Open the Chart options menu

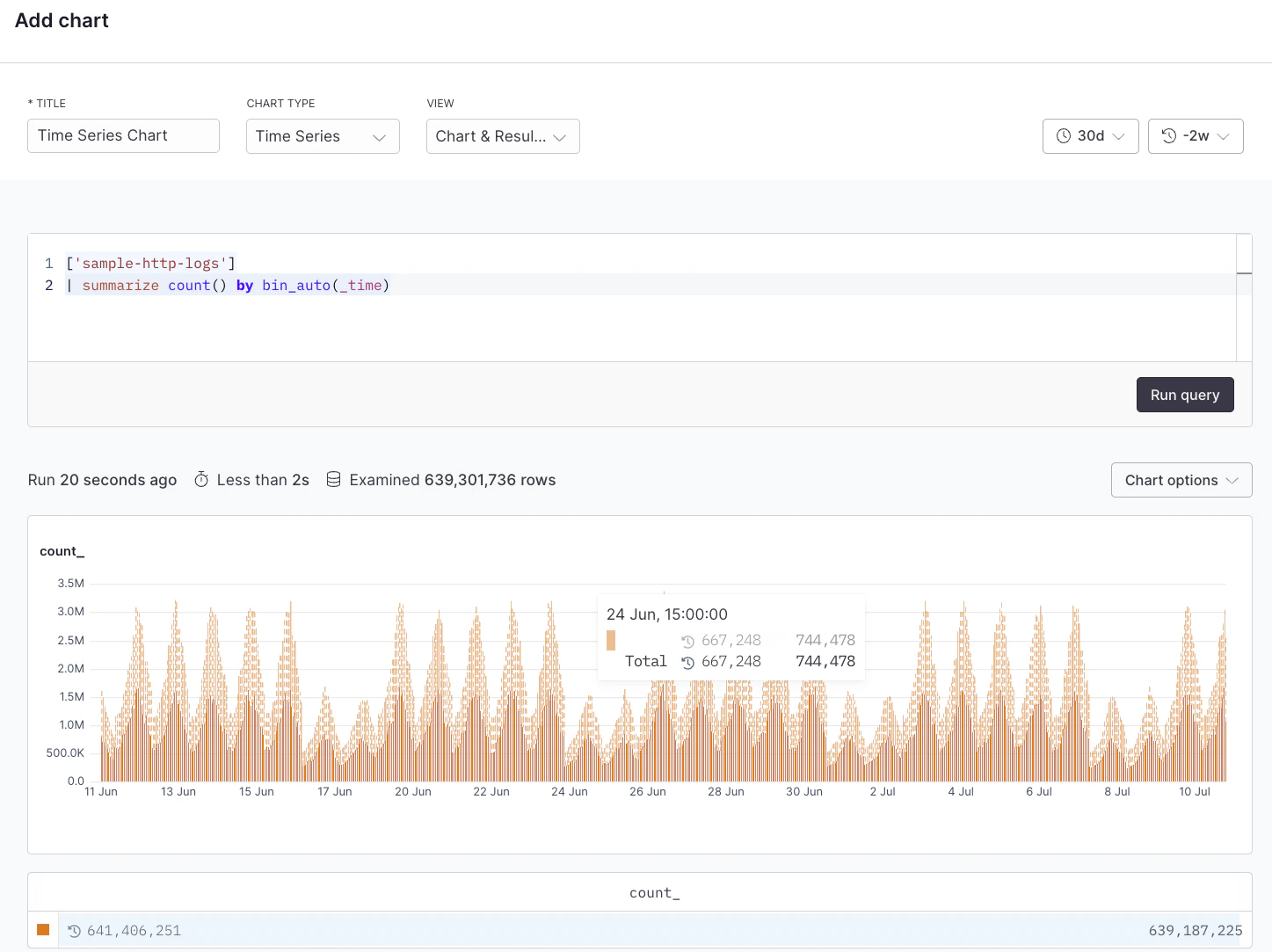tap(1181, 480)
